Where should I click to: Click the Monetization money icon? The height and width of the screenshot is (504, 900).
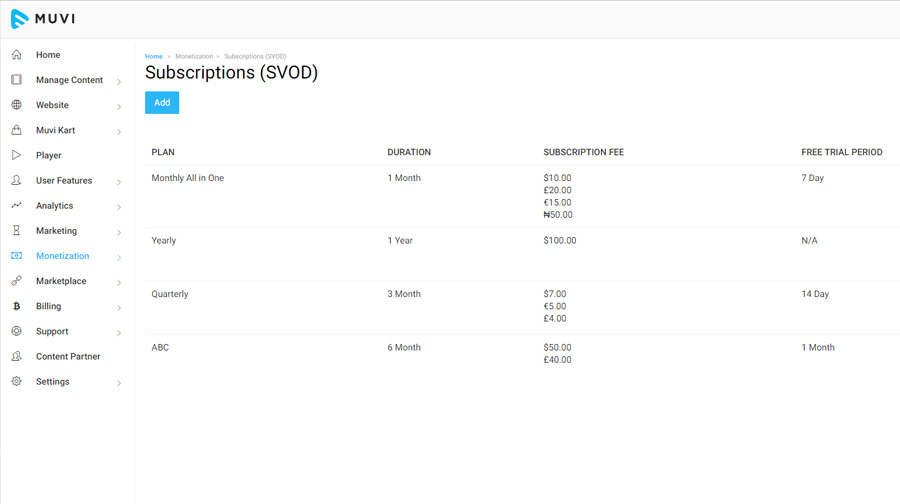[17, 255]
